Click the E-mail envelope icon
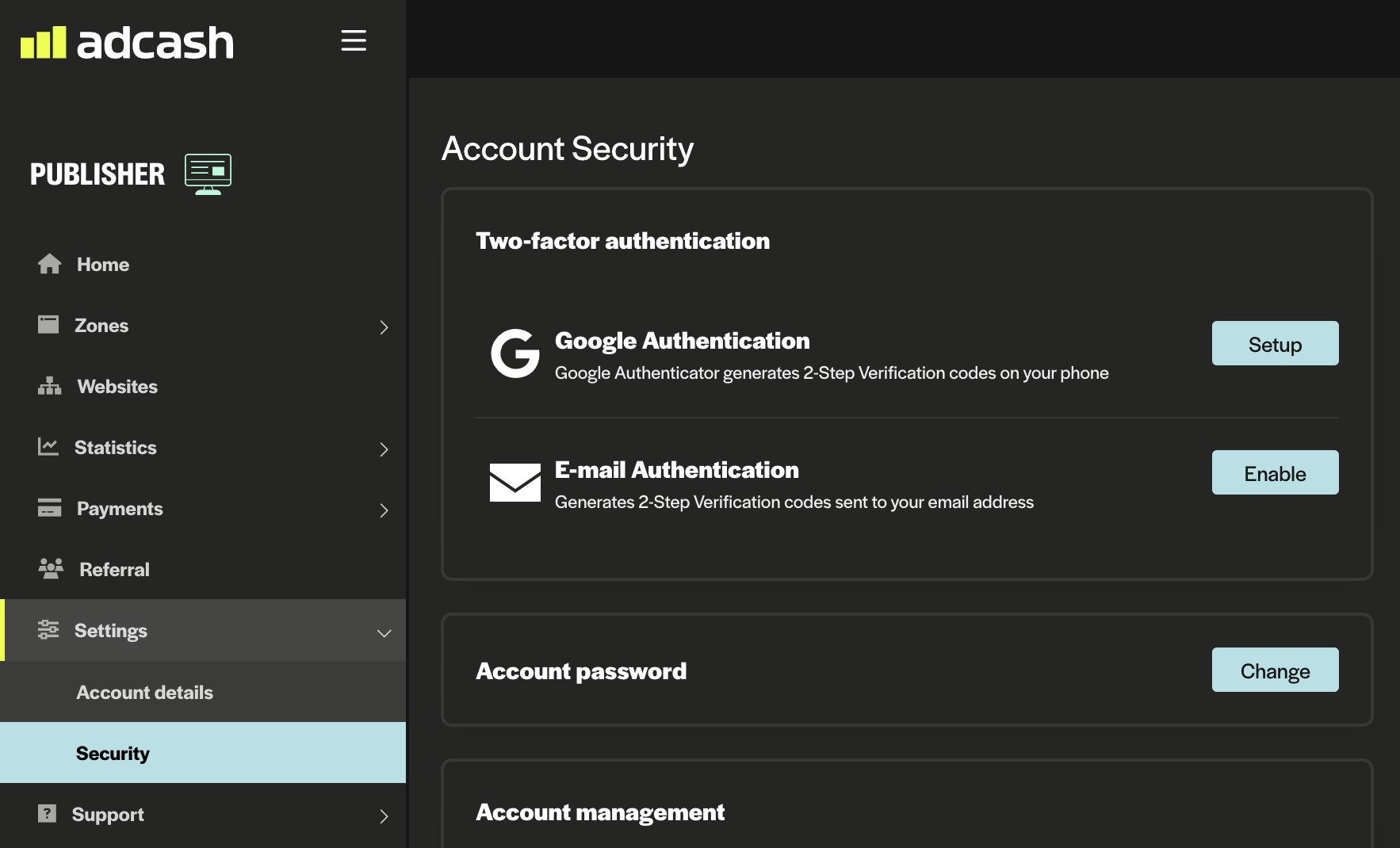The image size is (1400, 848). coord(514,483)
